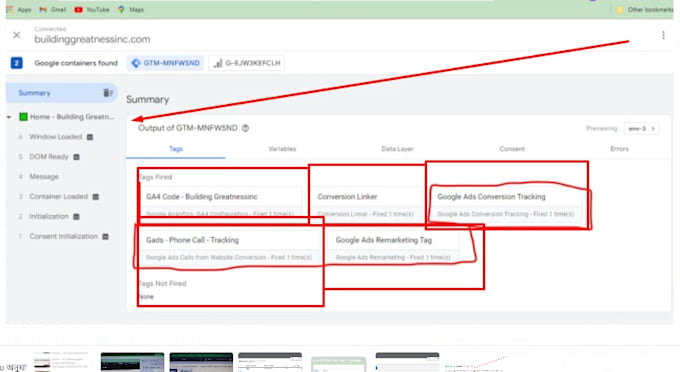Screen dimensions: 680x372
Task: Click the API icon next to Consent Initialization
Action: coord(105,236)
